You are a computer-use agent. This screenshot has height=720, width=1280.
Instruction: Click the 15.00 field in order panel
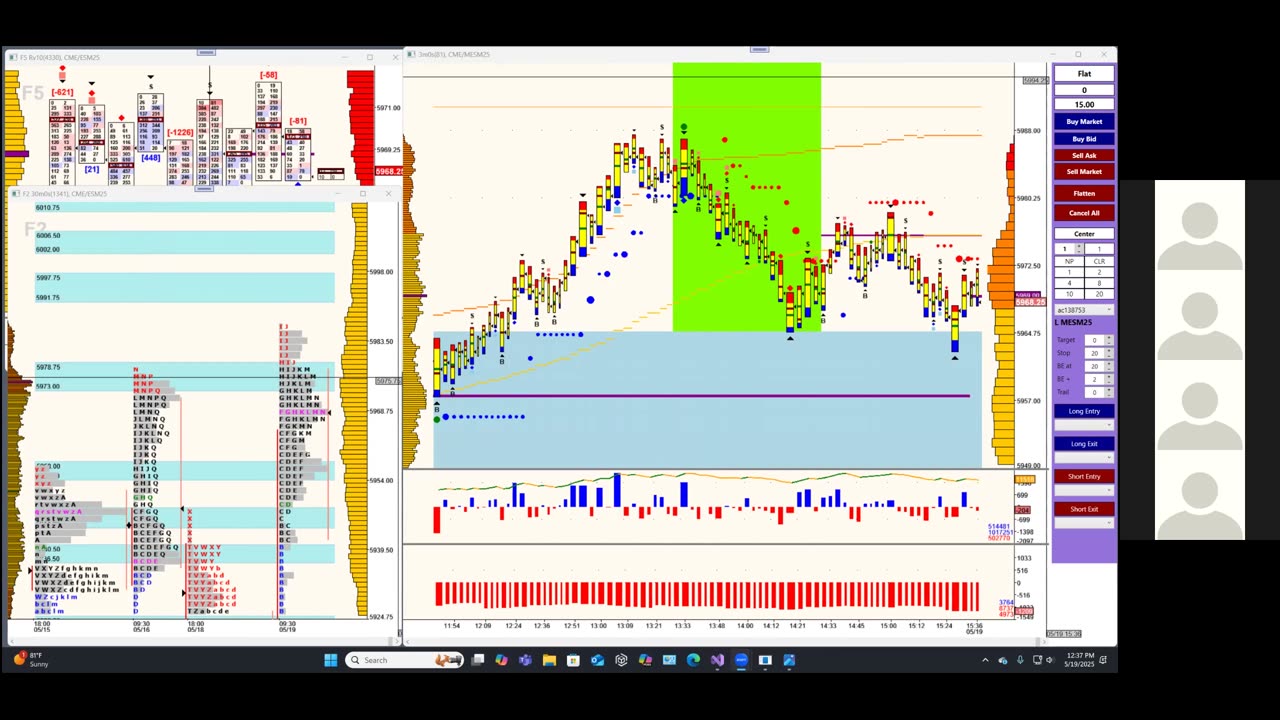(1084, 104)
